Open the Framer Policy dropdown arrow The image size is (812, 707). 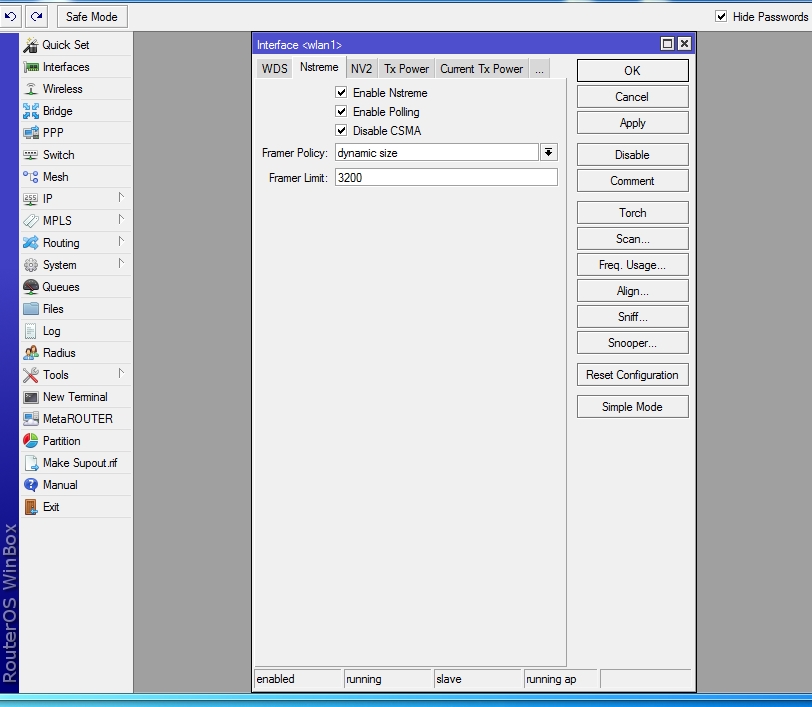(549, 152)
